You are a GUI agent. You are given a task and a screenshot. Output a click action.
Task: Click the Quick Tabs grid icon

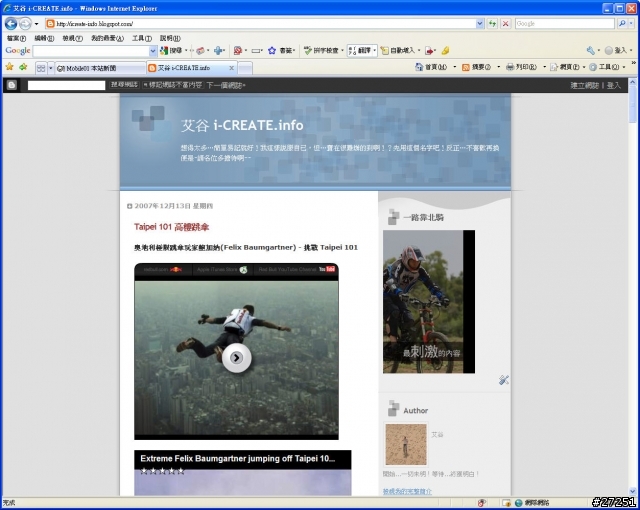tap(41, 68)
